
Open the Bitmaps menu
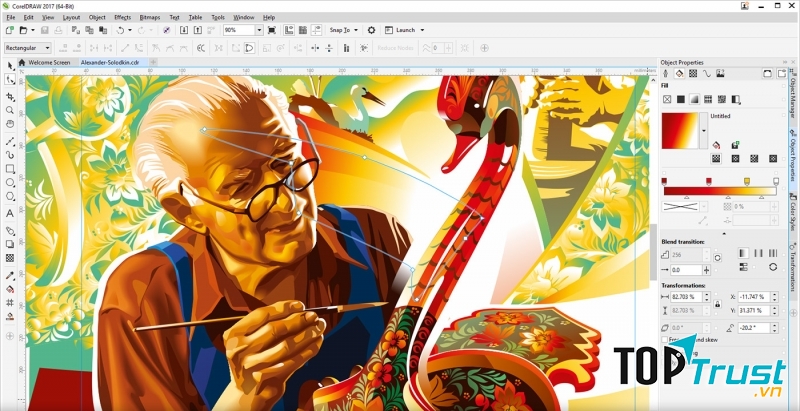150,17
